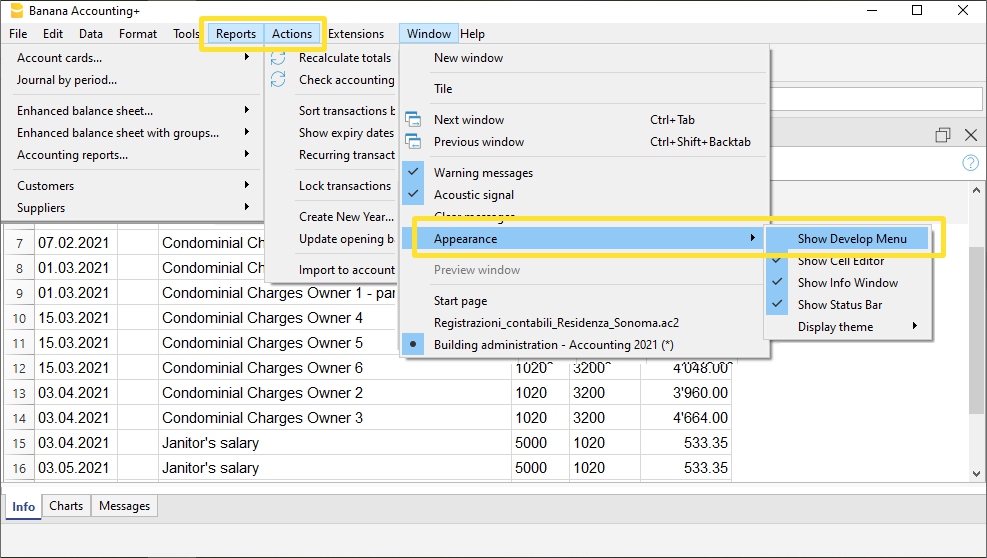Screen dimensions: 987x558
Task: Click the help question mark icon
Action: click(970, 163)
